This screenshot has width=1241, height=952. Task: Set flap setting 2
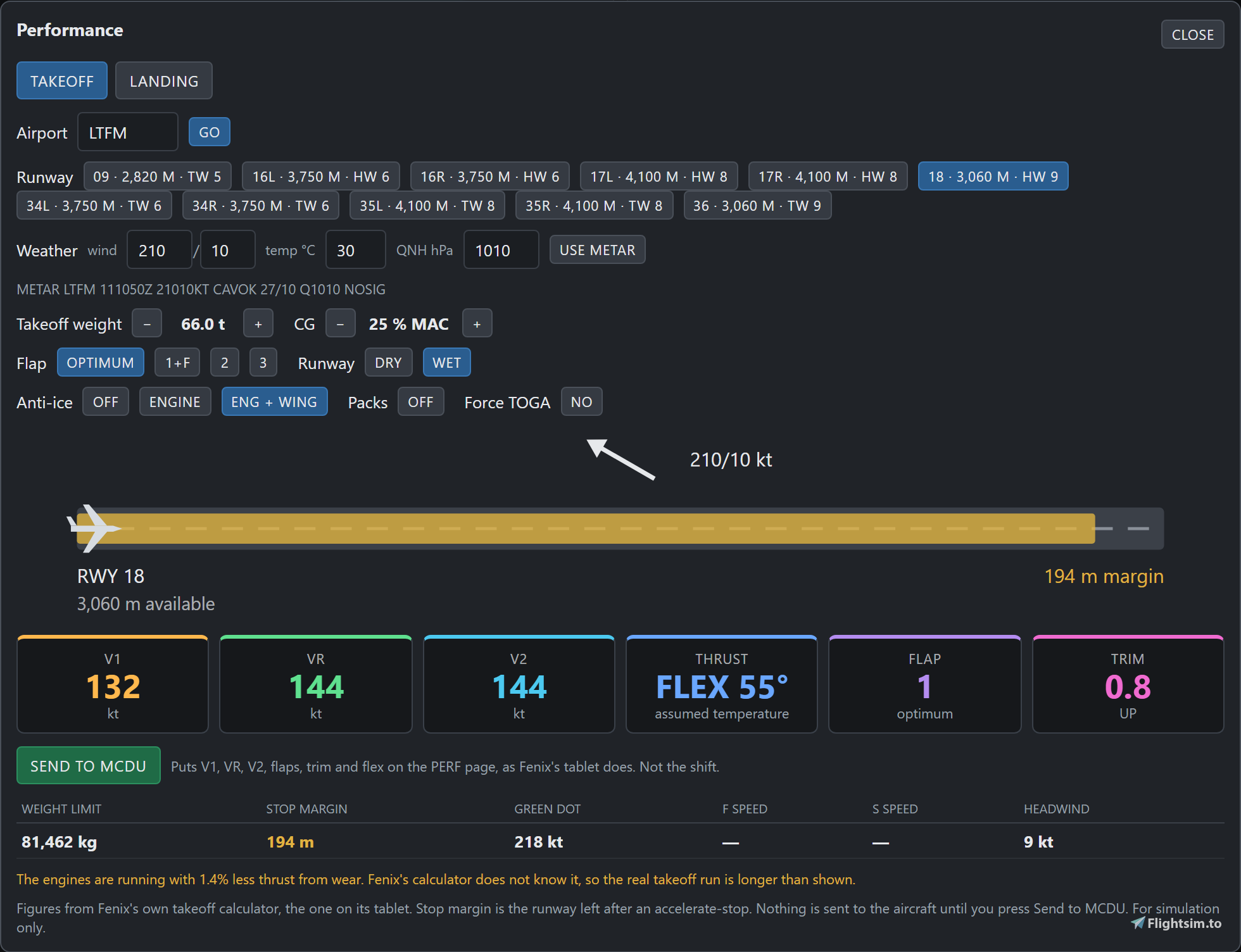225,363
